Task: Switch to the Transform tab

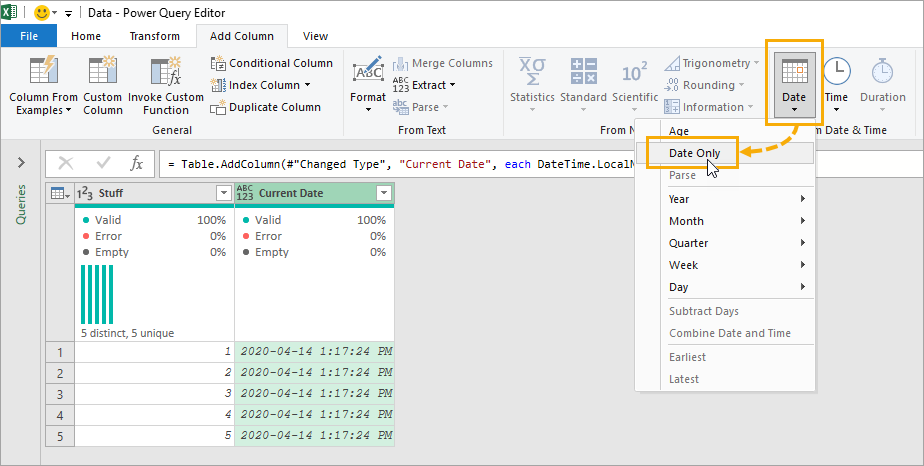Action: pyautogui.click(x=154, y=36)
